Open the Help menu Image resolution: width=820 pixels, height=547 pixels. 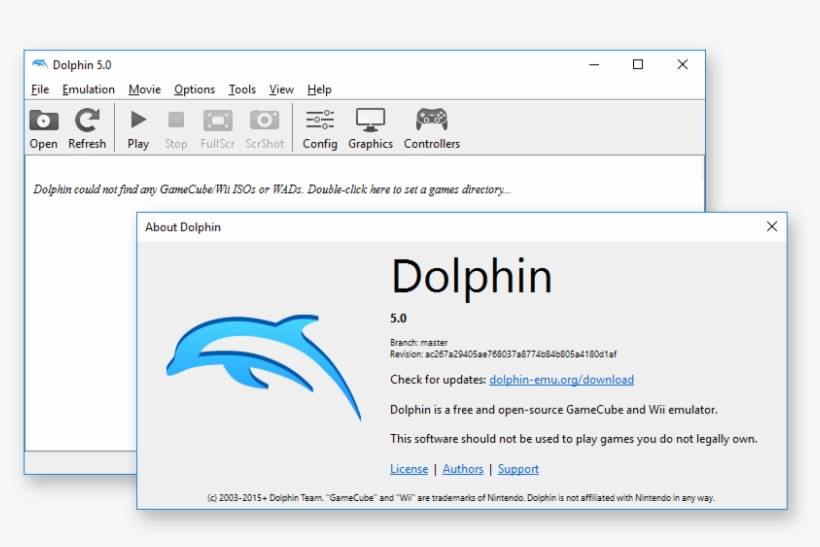click(x=320, y=89)
